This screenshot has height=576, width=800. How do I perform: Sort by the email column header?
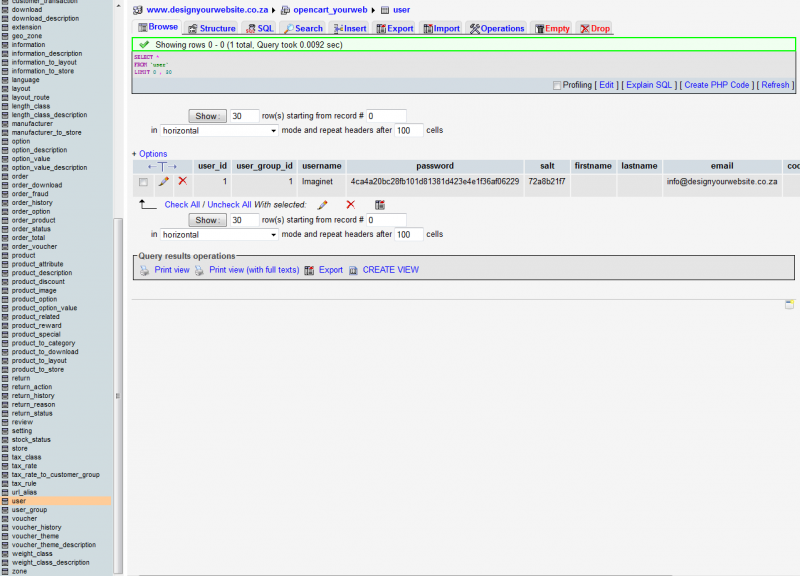[722, 166]
